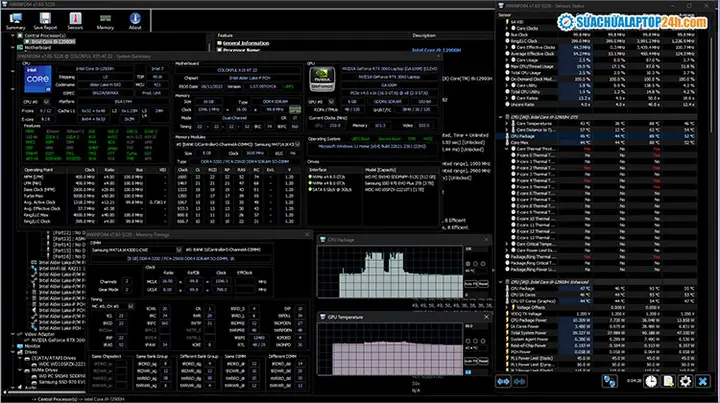This screenshot has height=403, width=720.
Task: Open the CPU #0 selector dropdown
Action: 46,101
